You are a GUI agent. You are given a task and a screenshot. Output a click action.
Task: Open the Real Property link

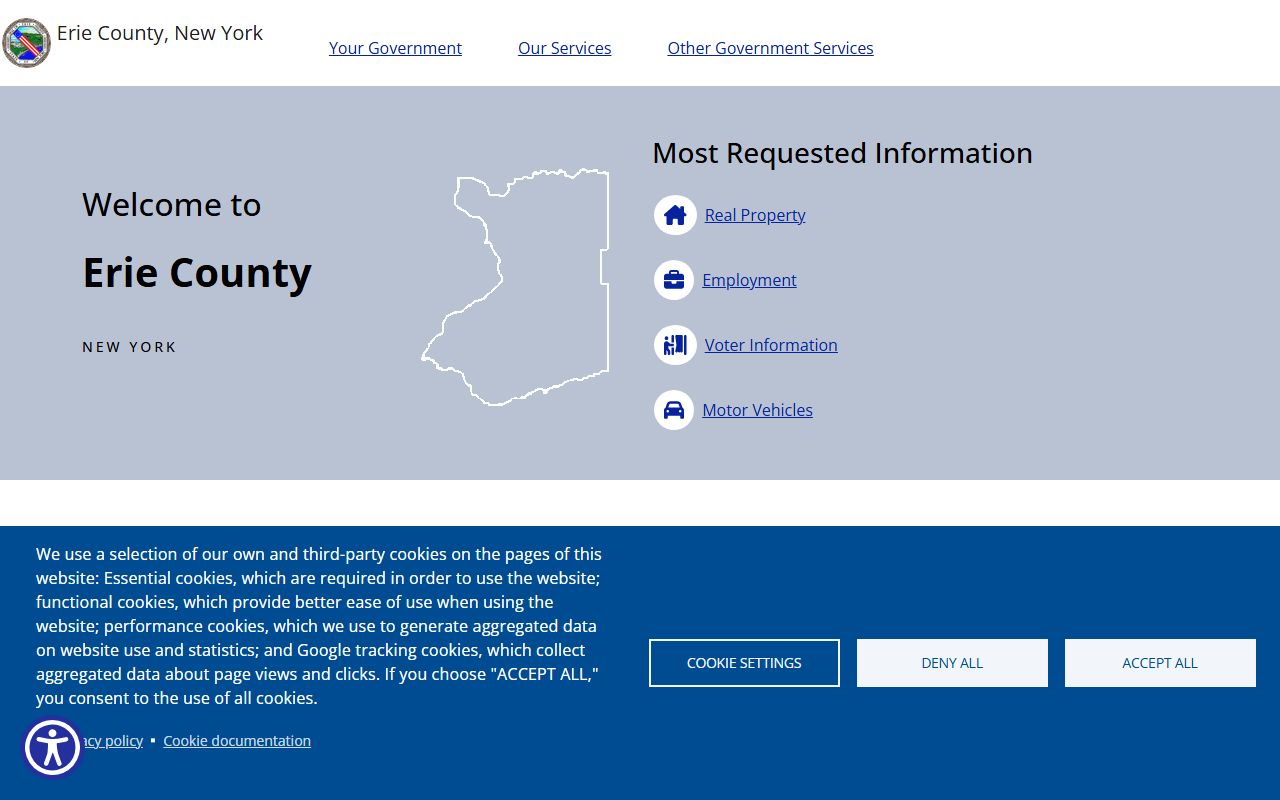(755, 215)
